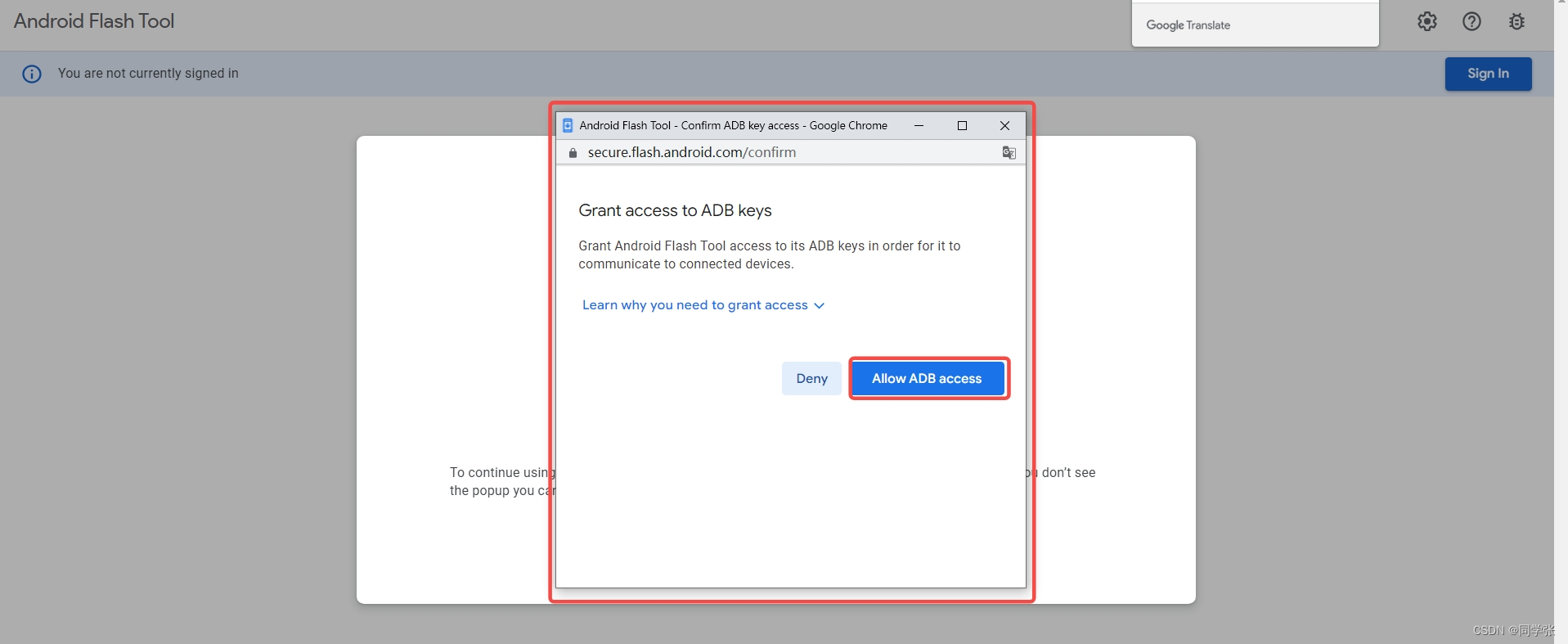Maximize the Confirm ADB key access popup
1568x644 pixels.
coord(962,125)
